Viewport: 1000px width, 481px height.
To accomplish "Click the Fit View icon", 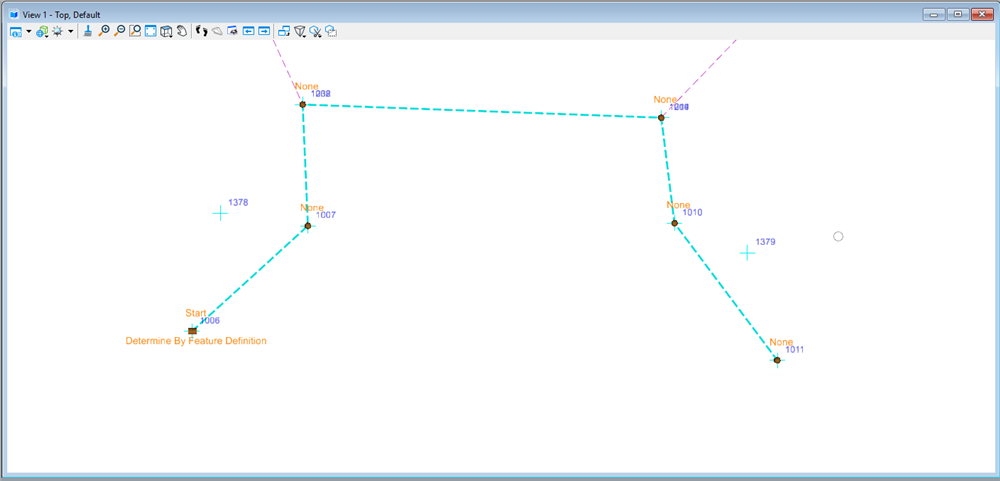I will click(x=151, y=31).
